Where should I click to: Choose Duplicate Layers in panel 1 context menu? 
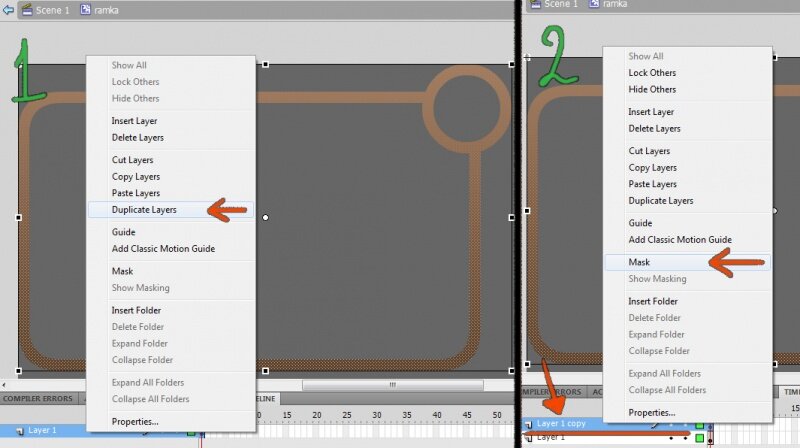[144, 210]
